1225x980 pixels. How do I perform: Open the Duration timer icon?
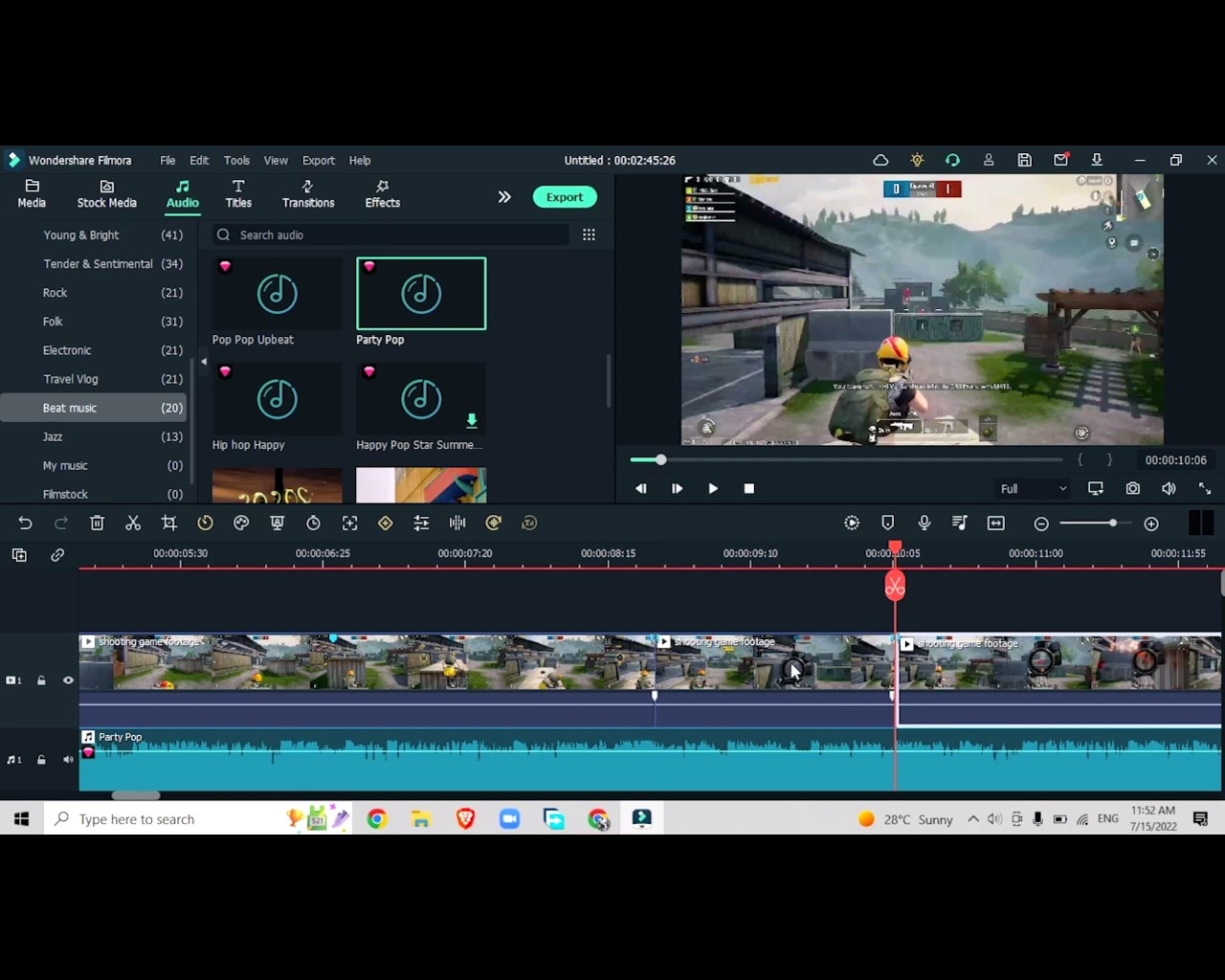[x=313, y=523]
